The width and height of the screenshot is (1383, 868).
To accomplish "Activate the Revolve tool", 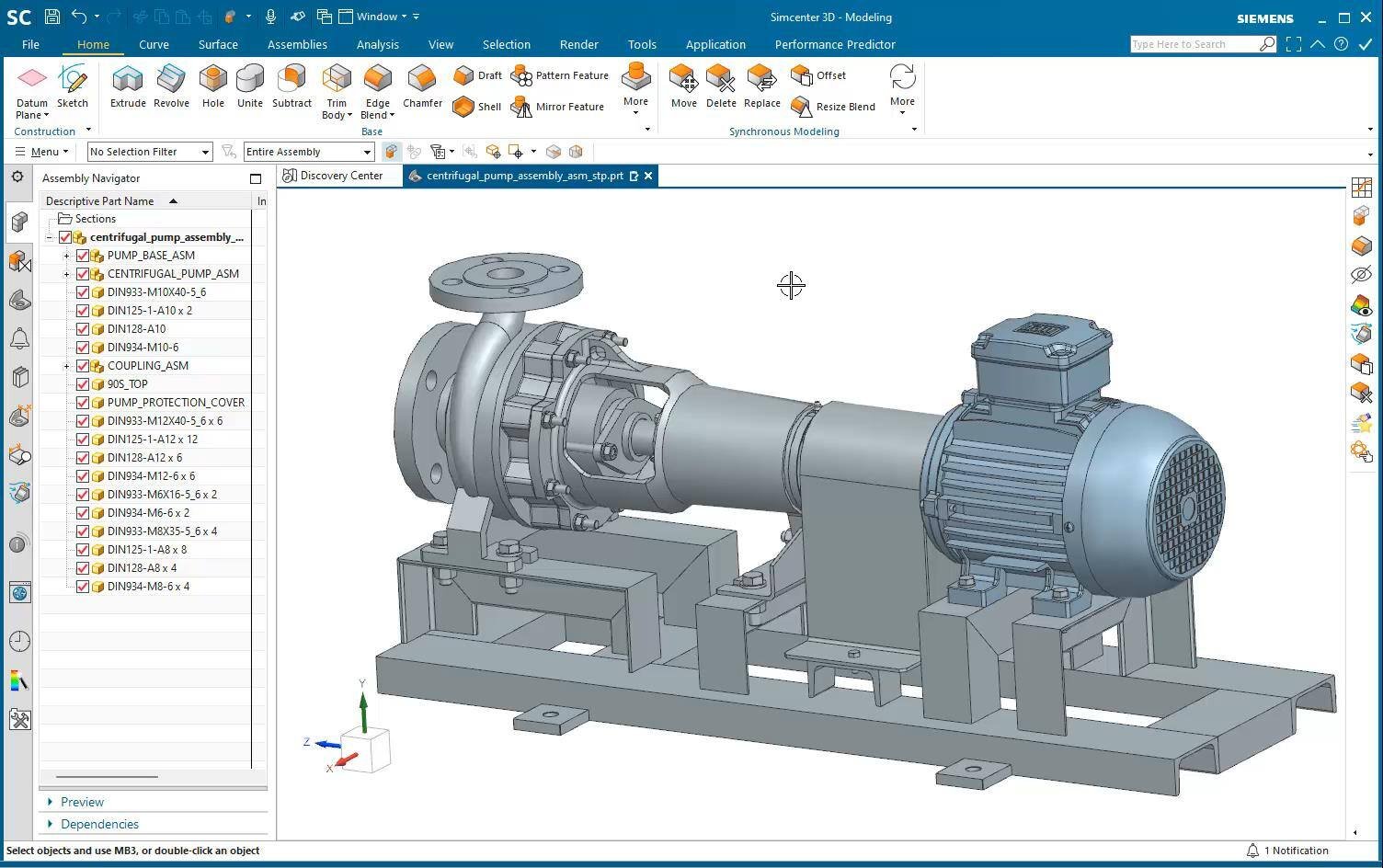I will point(171,87).
